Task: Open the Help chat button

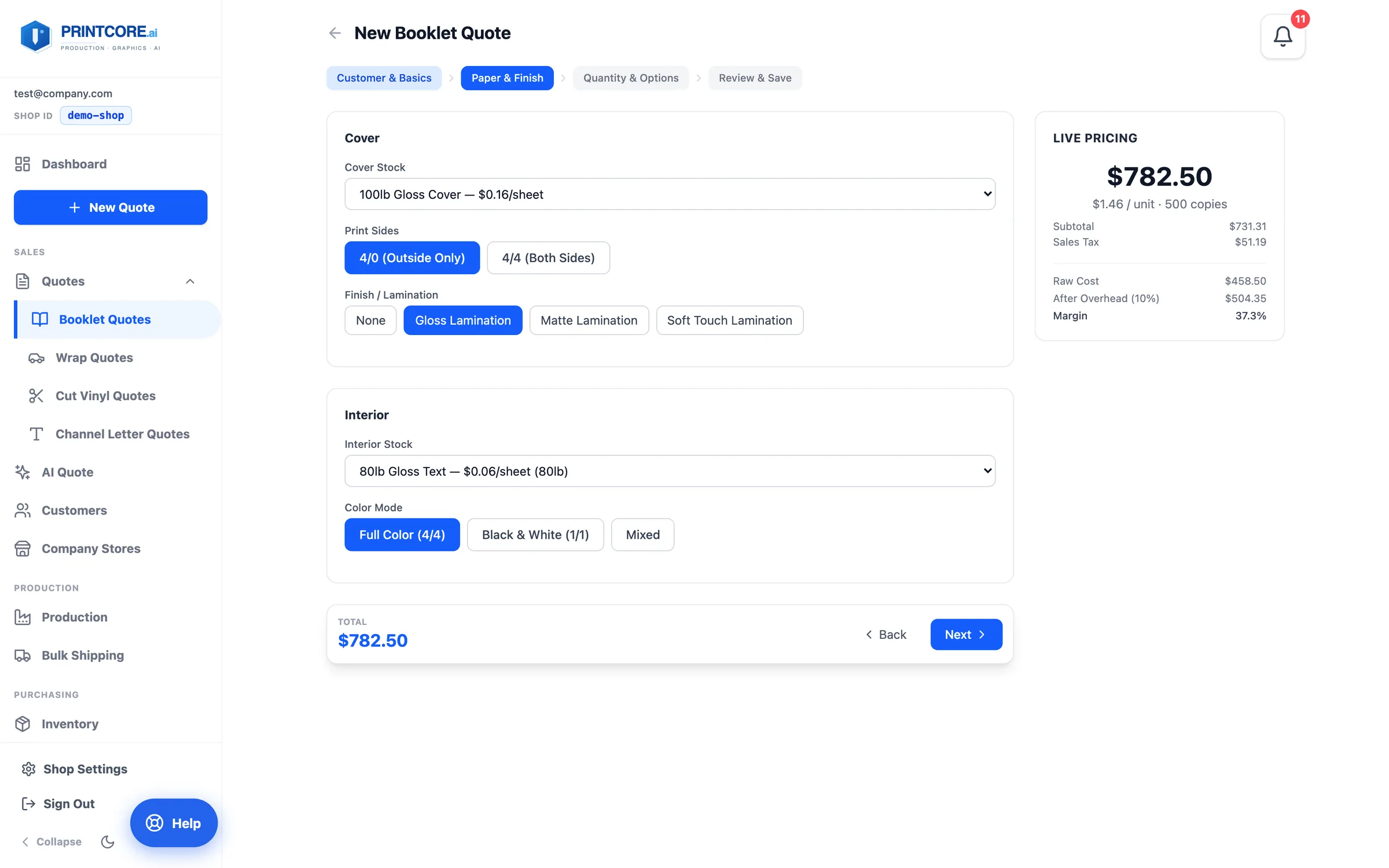Action: tap(174, 823)
